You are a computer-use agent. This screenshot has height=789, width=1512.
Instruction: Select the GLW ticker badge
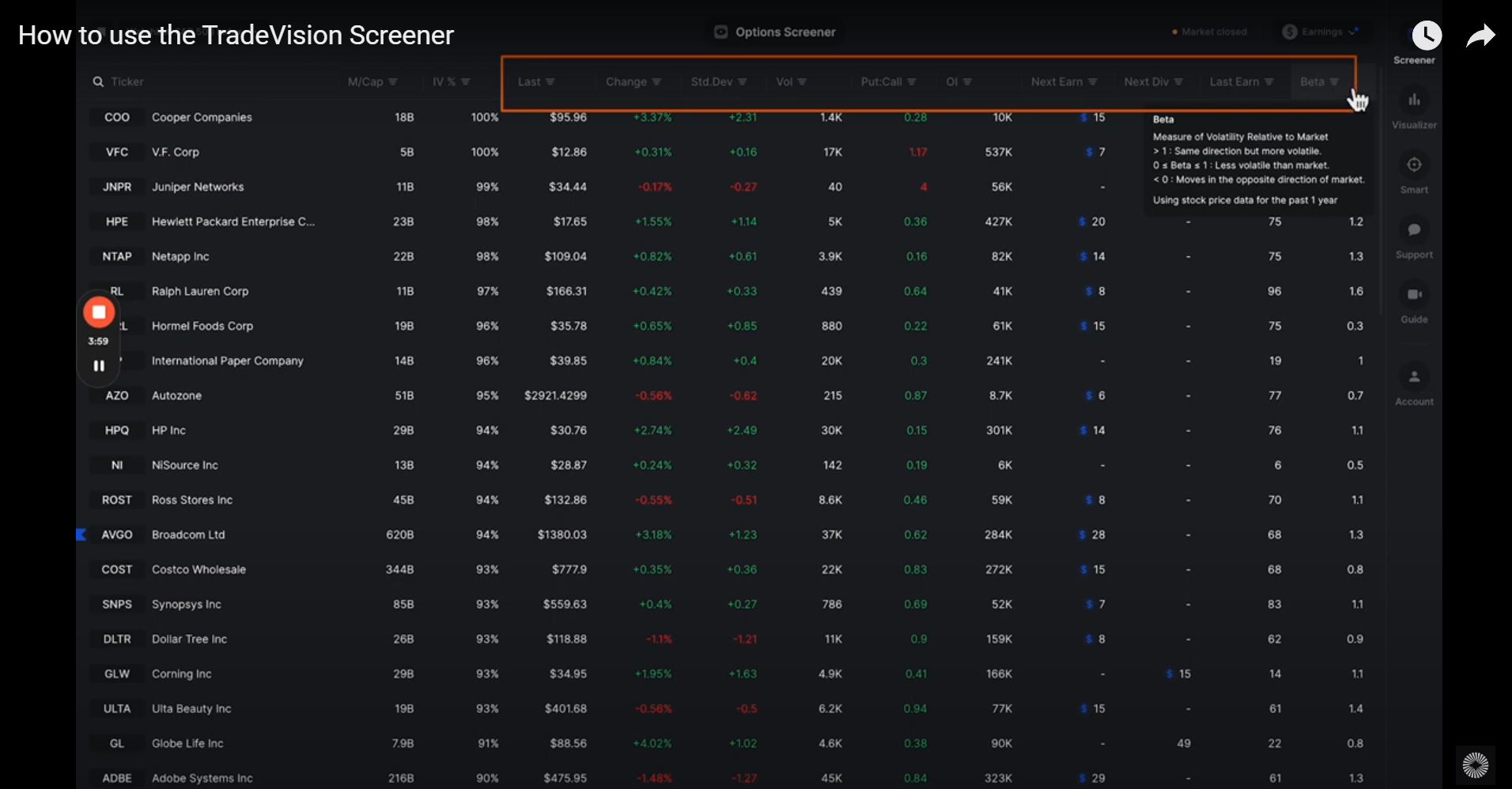(x=117, y=674)
